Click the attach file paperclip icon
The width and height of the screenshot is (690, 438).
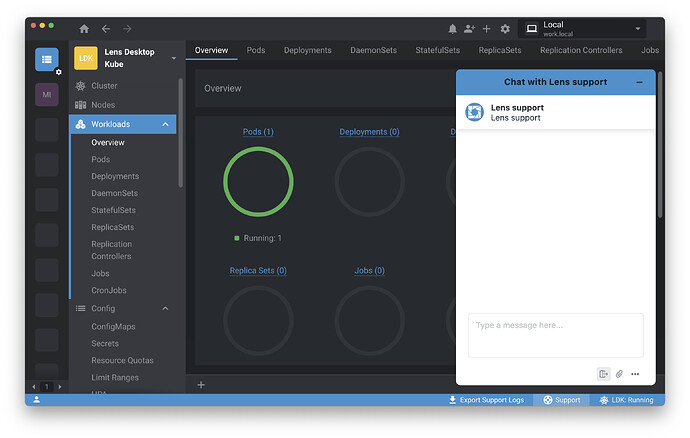(619, 374)
